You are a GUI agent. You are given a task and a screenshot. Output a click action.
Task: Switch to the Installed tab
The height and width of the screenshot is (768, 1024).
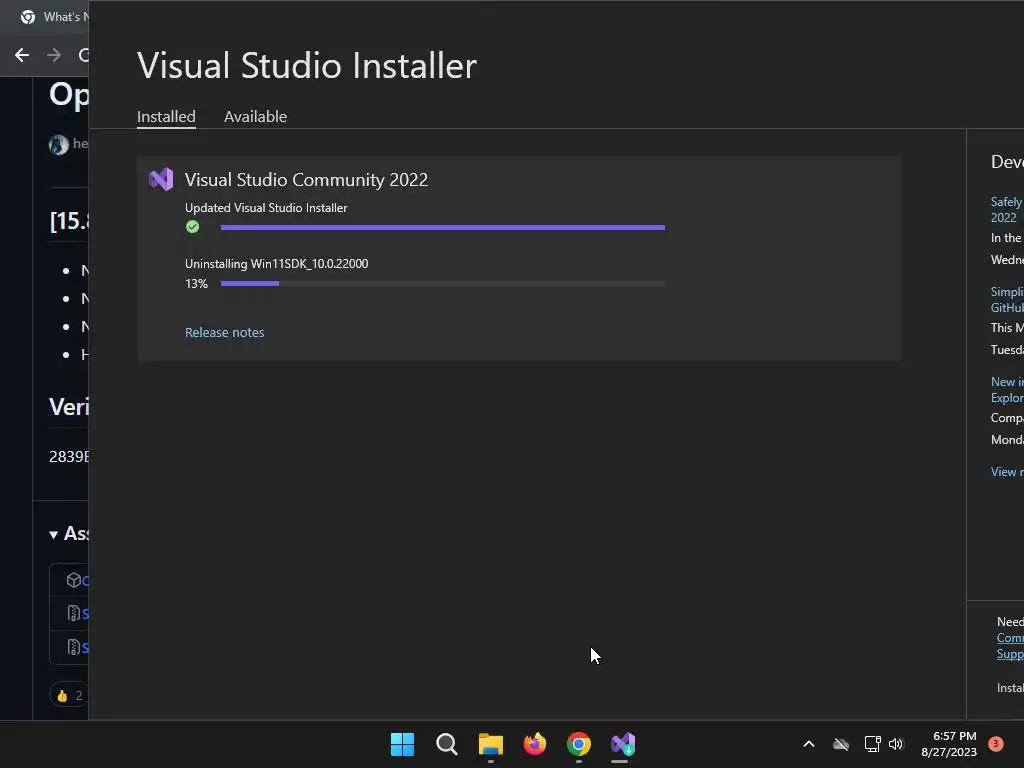pyautogui.click(x=166, y=116)
